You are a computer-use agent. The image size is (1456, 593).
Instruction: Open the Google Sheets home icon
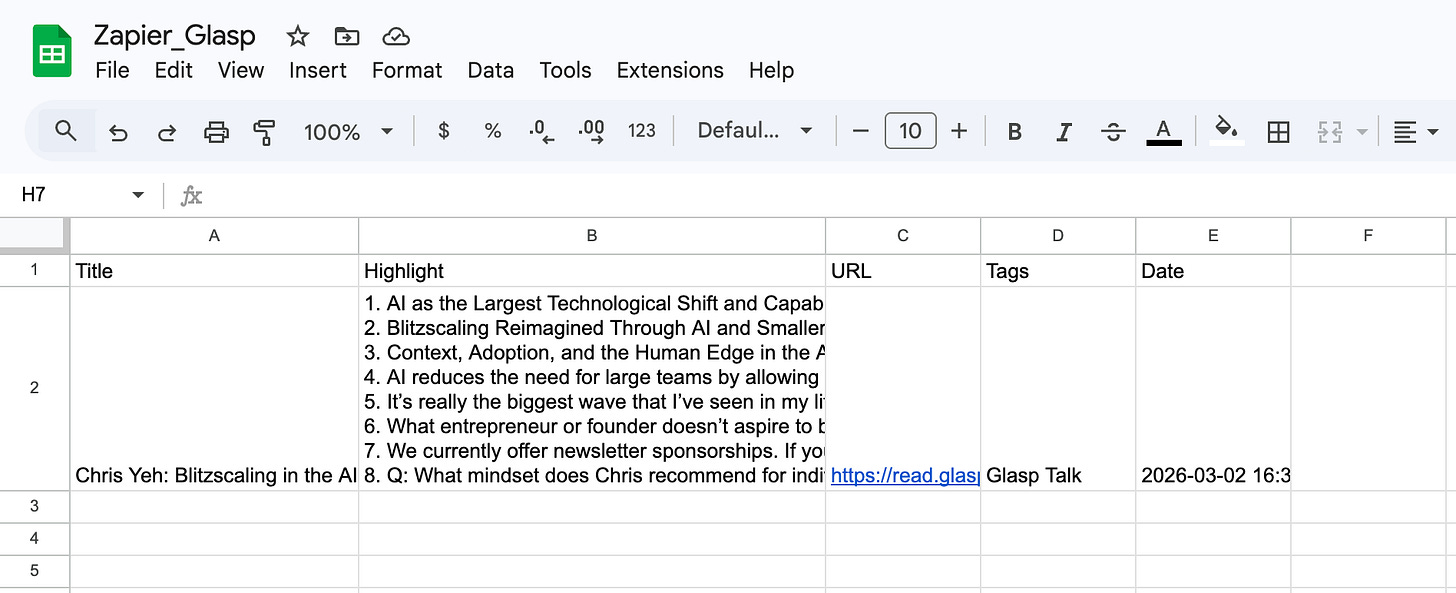52,52
